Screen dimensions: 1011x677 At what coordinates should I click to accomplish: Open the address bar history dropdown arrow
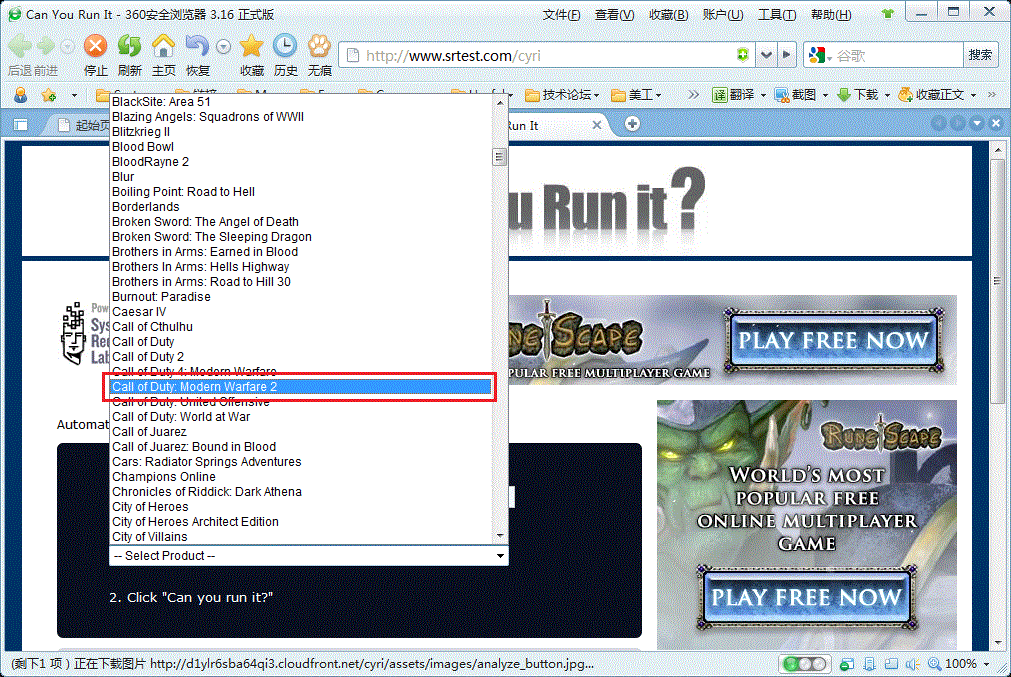point(766,55)
